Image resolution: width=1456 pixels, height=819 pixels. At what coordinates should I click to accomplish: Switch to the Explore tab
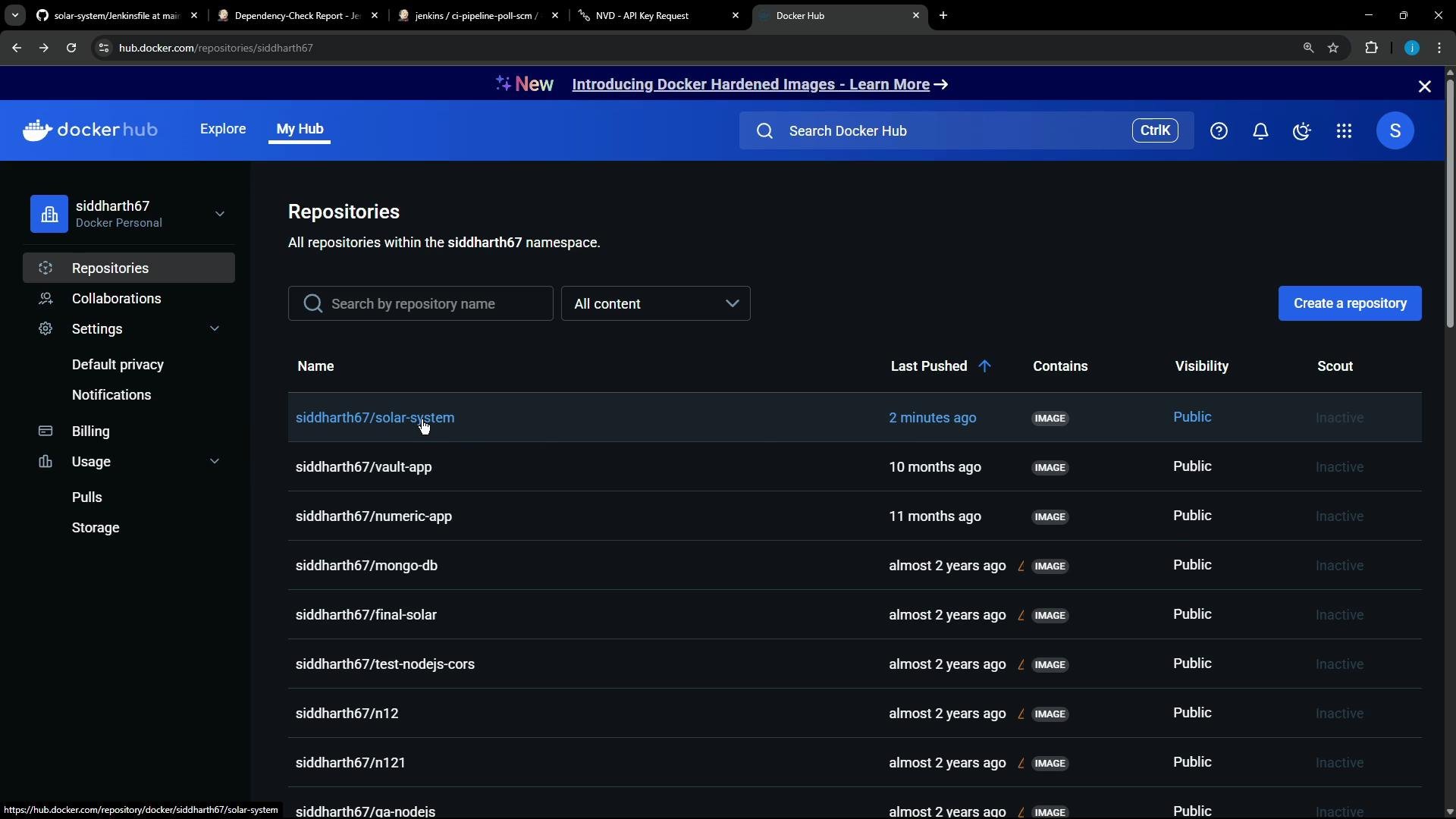[223, 129]
